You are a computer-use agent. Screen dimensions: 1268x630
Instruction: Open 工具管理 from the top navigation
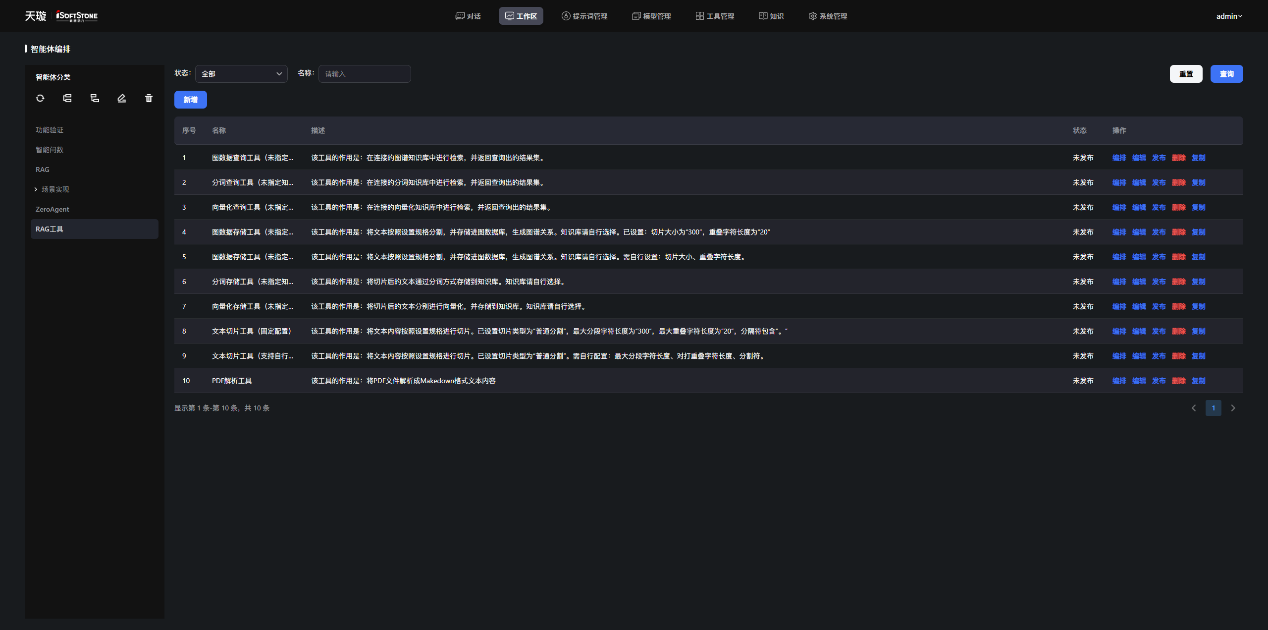click(714, 16)
